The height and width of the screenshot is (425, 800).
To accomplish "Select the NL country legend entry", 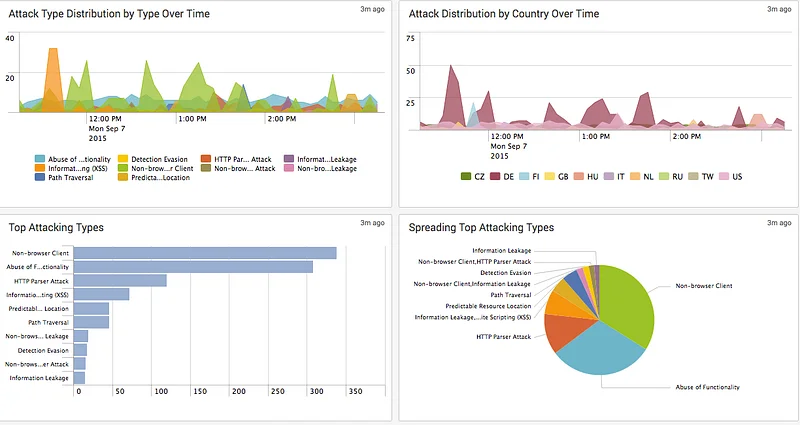I will (642, 177).
